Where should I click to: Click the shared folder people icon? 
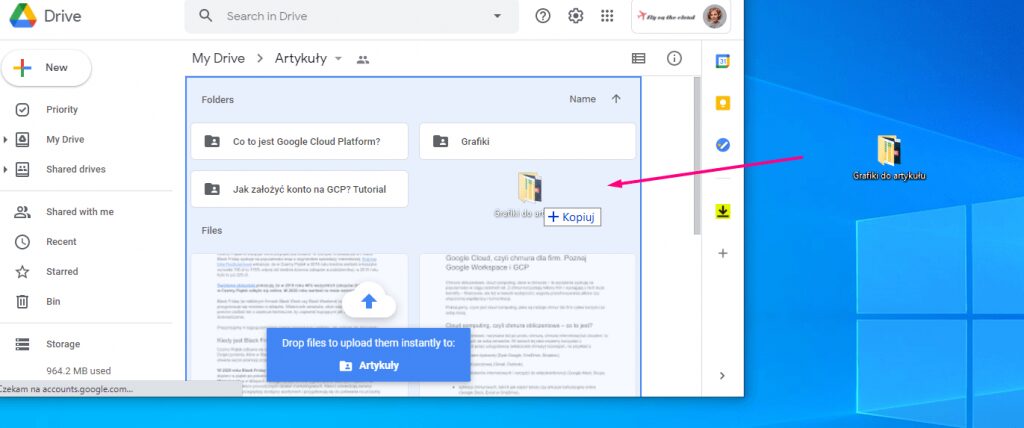tap(363, 59)
